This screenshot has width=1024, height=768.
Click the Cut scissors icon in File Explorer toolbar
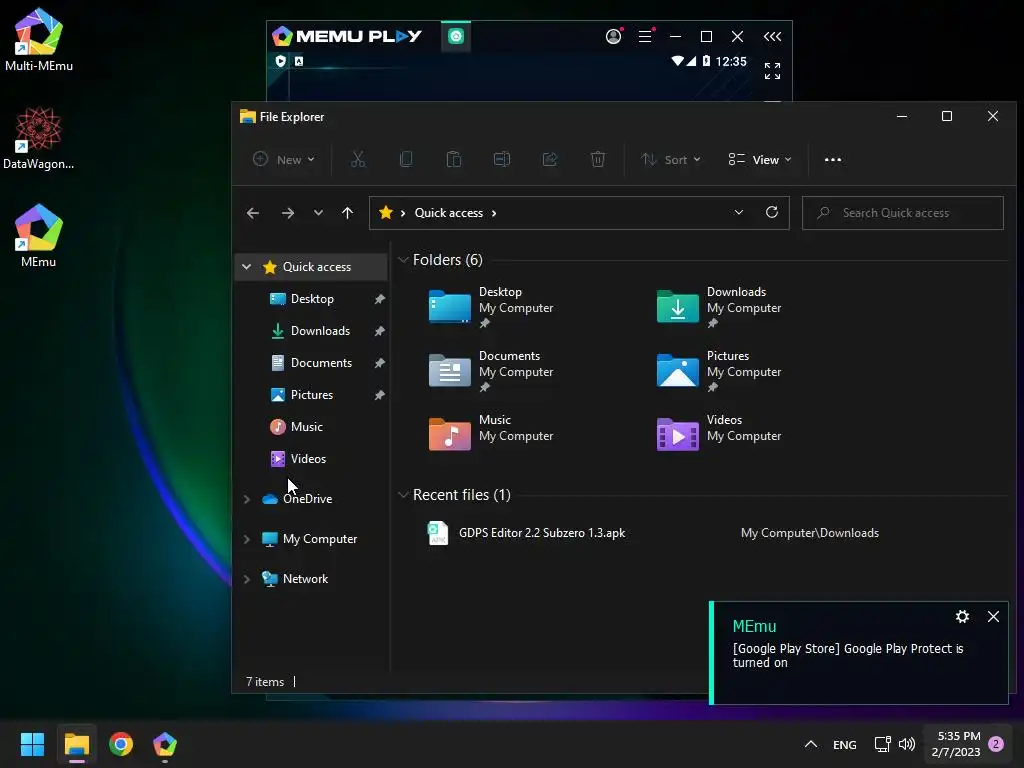358,159
